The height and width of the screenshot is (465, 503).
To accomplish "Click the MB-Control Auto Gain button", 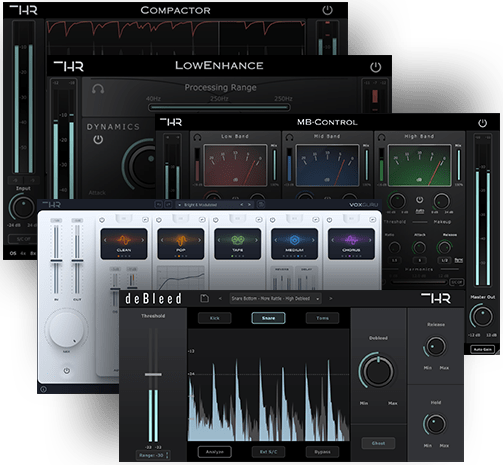I will click(x=482, y=349).
